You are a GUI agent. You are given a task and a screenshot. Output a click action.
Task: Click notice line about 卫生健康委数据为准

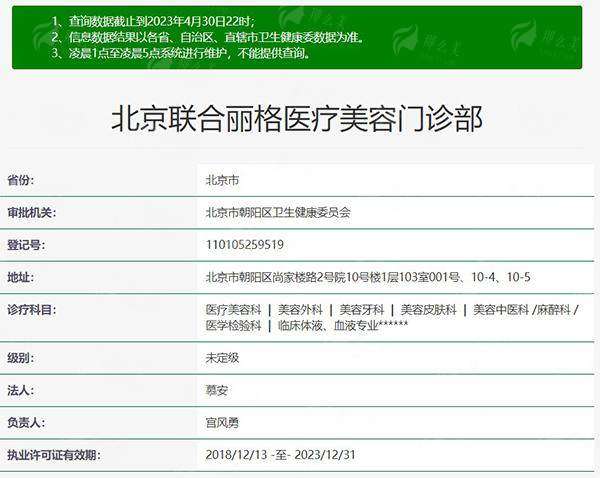[208, 37]
